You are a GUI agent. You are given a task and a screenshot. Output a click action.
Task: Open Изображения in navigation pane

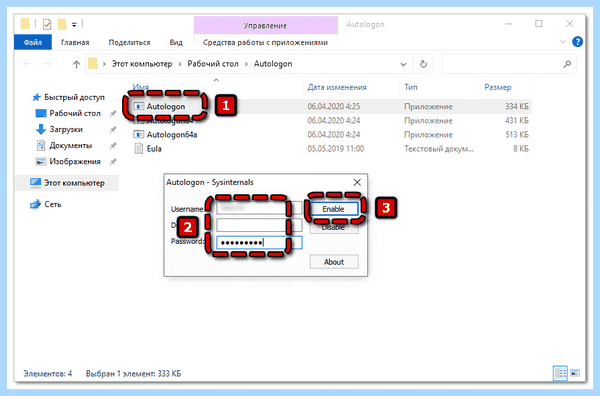(75, 161)
